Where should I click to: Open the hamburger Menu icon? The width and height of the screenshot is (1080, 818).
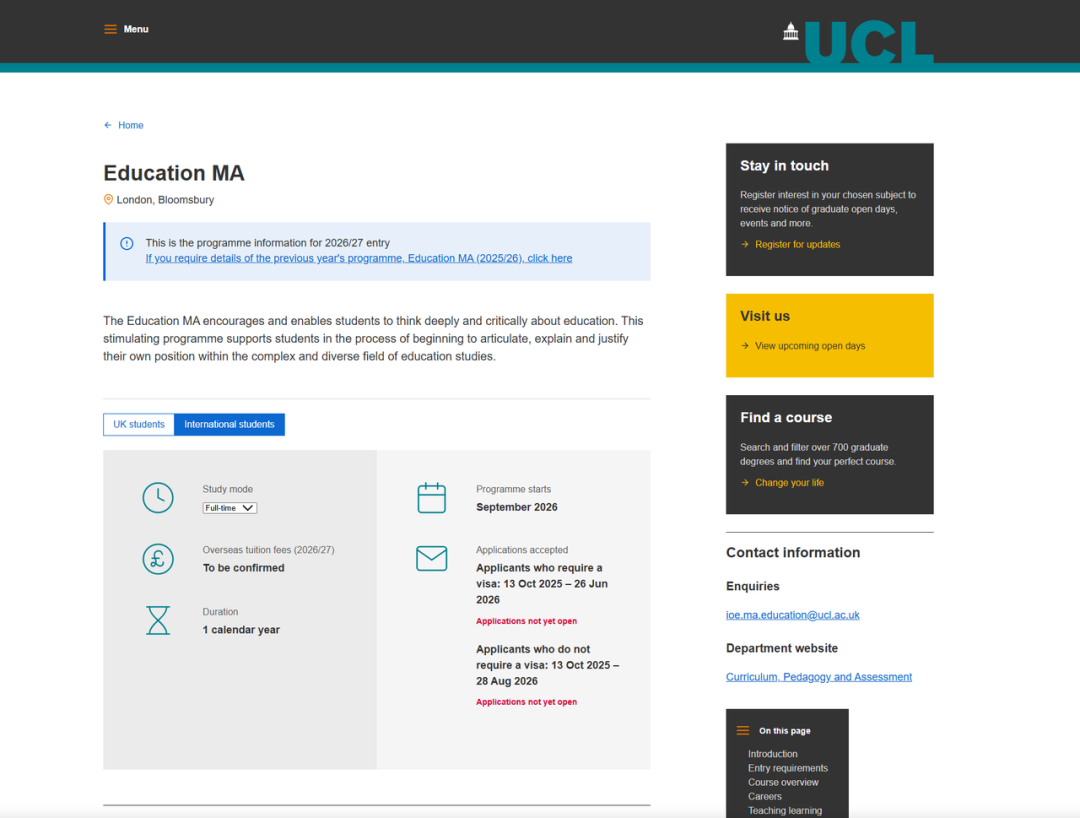pos(111,29)
